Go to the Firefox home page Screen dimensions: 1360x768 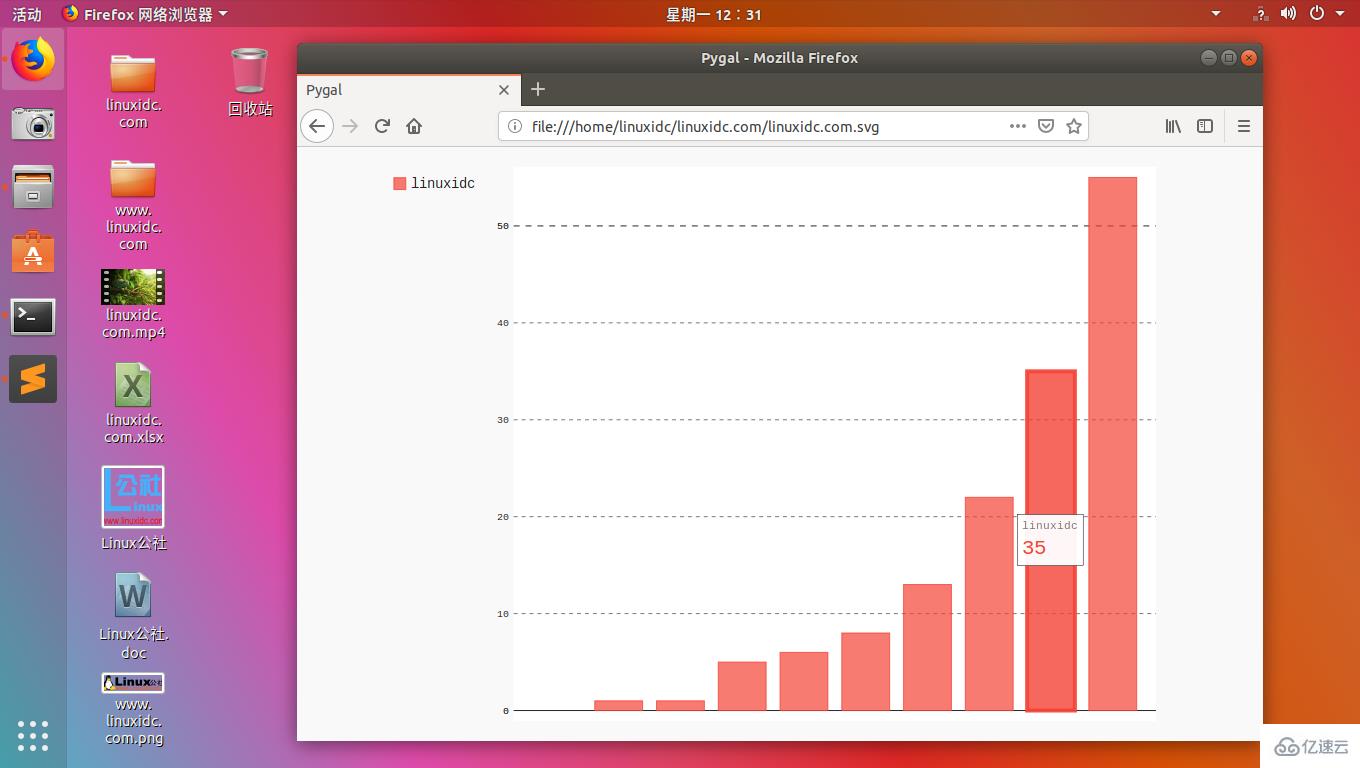pos(414,126)
